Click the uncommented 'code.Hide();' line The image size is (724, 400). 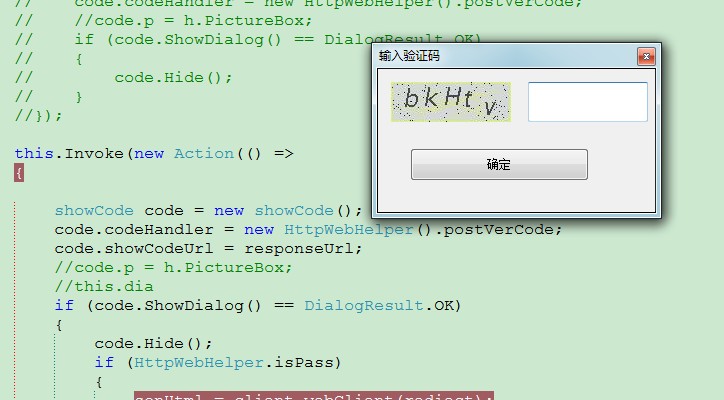(x=153, y=343)
